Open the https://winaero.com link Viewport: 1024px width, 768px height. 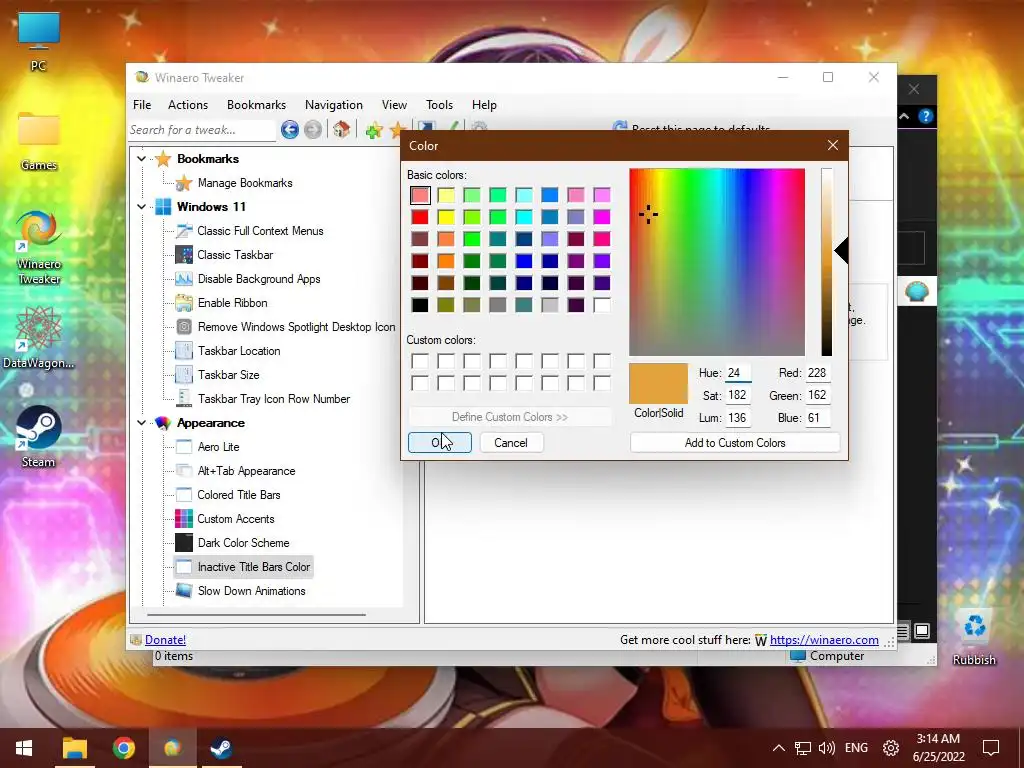pos(824,640)
